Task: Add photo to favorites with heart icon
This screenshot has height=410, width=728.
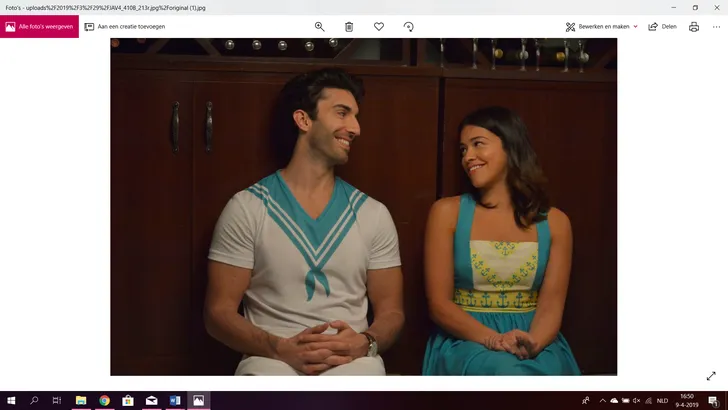Action: pyautogui.click(x=379, y=26)
